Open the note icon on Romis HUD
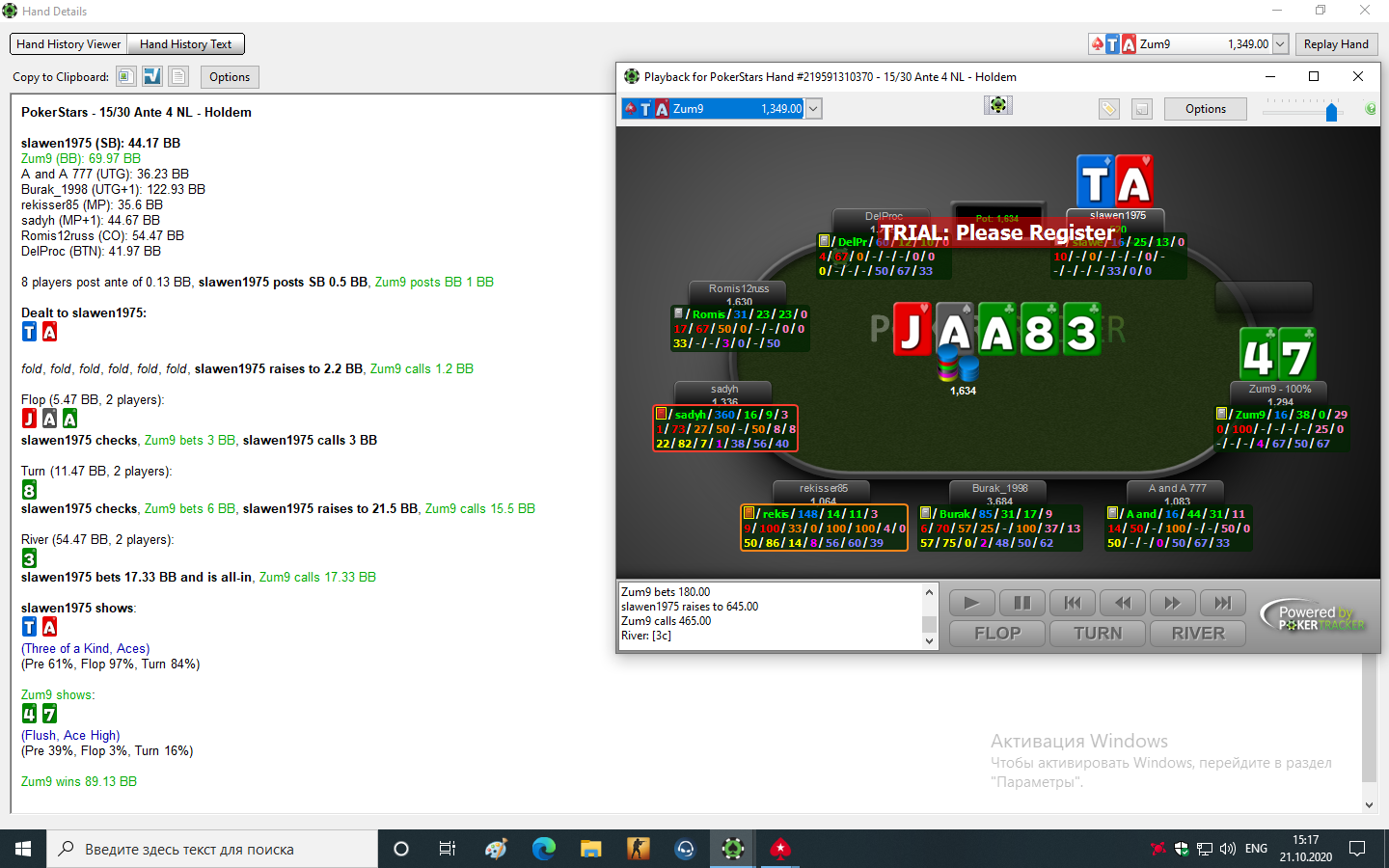 (678, 313)
